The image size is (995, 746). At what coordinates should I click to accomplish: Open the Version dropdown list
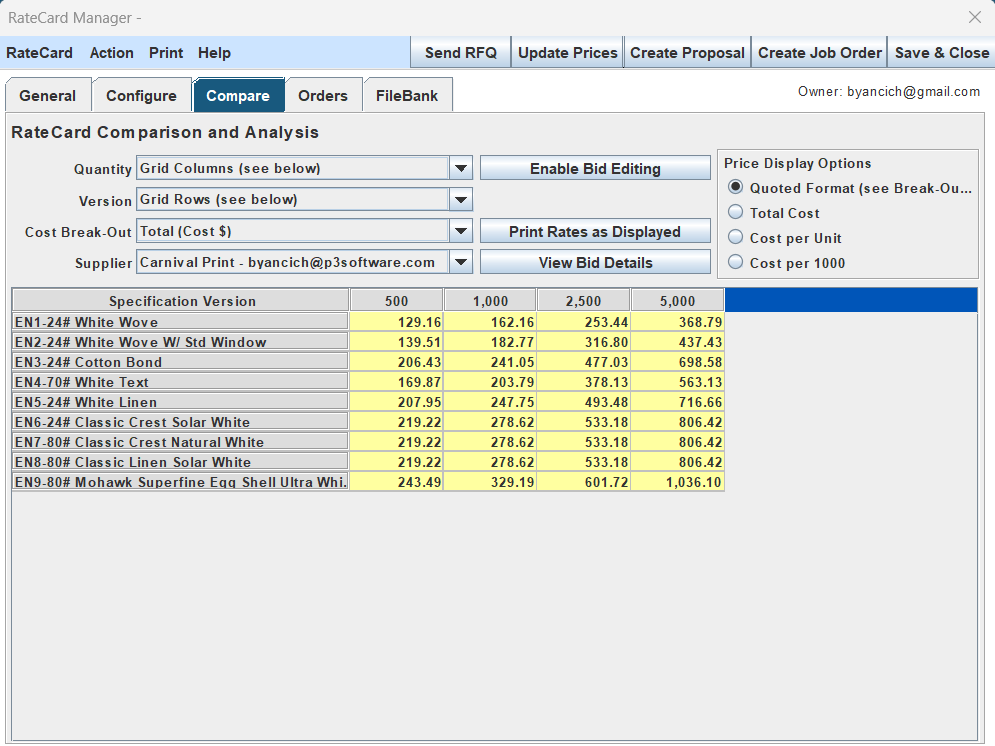point(460,200)
